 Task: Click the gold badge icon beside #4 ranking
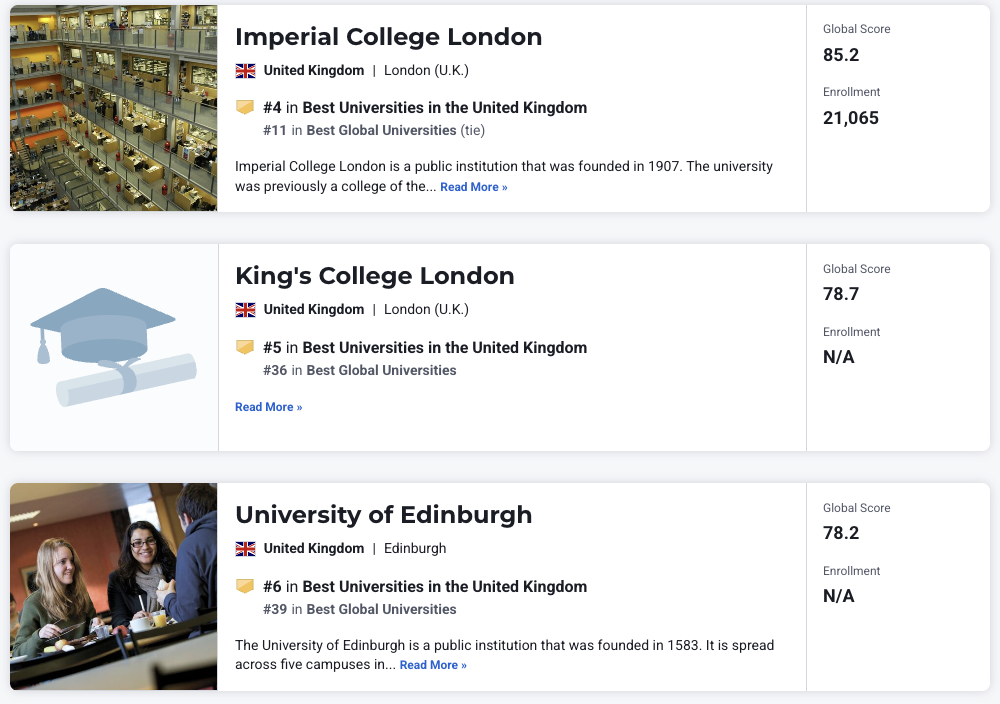point(245,107)
